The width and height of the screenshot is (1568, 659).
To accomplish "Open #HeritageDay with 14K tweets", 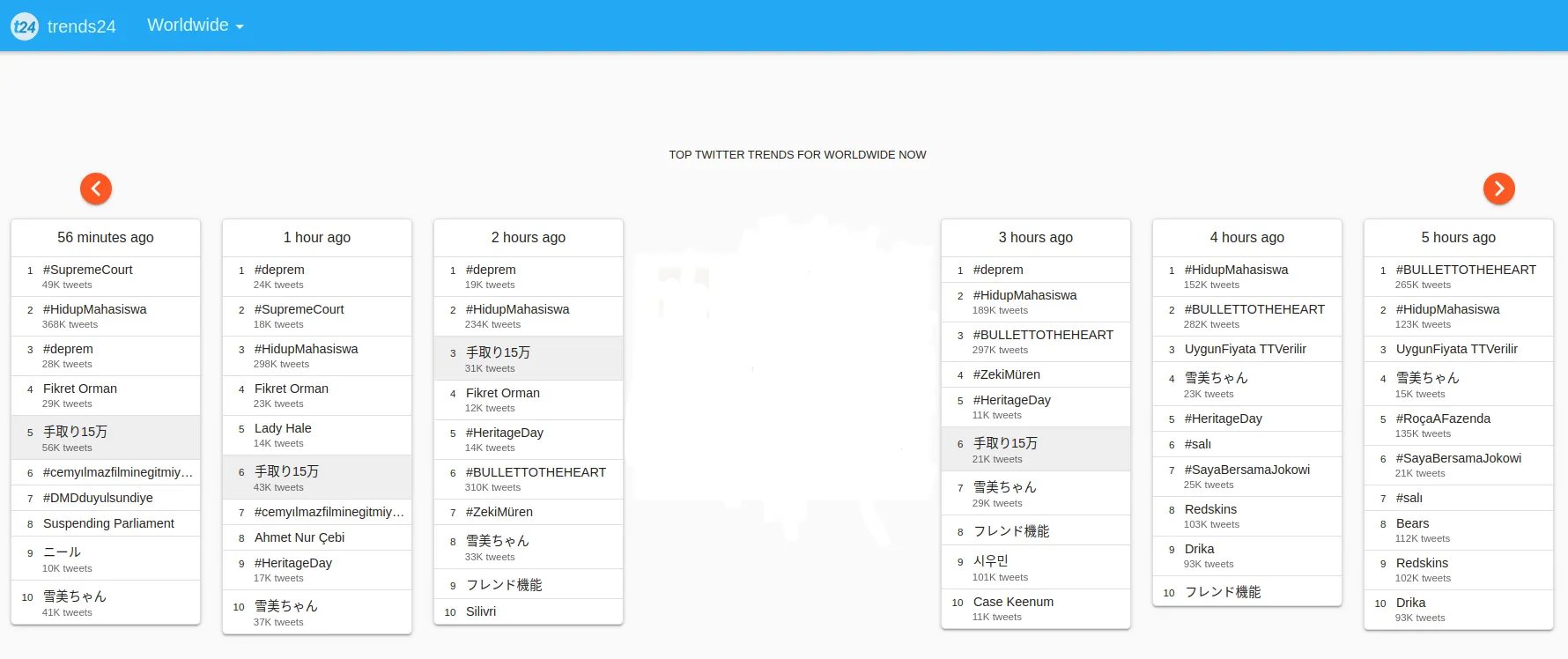I will coord(505,433).
